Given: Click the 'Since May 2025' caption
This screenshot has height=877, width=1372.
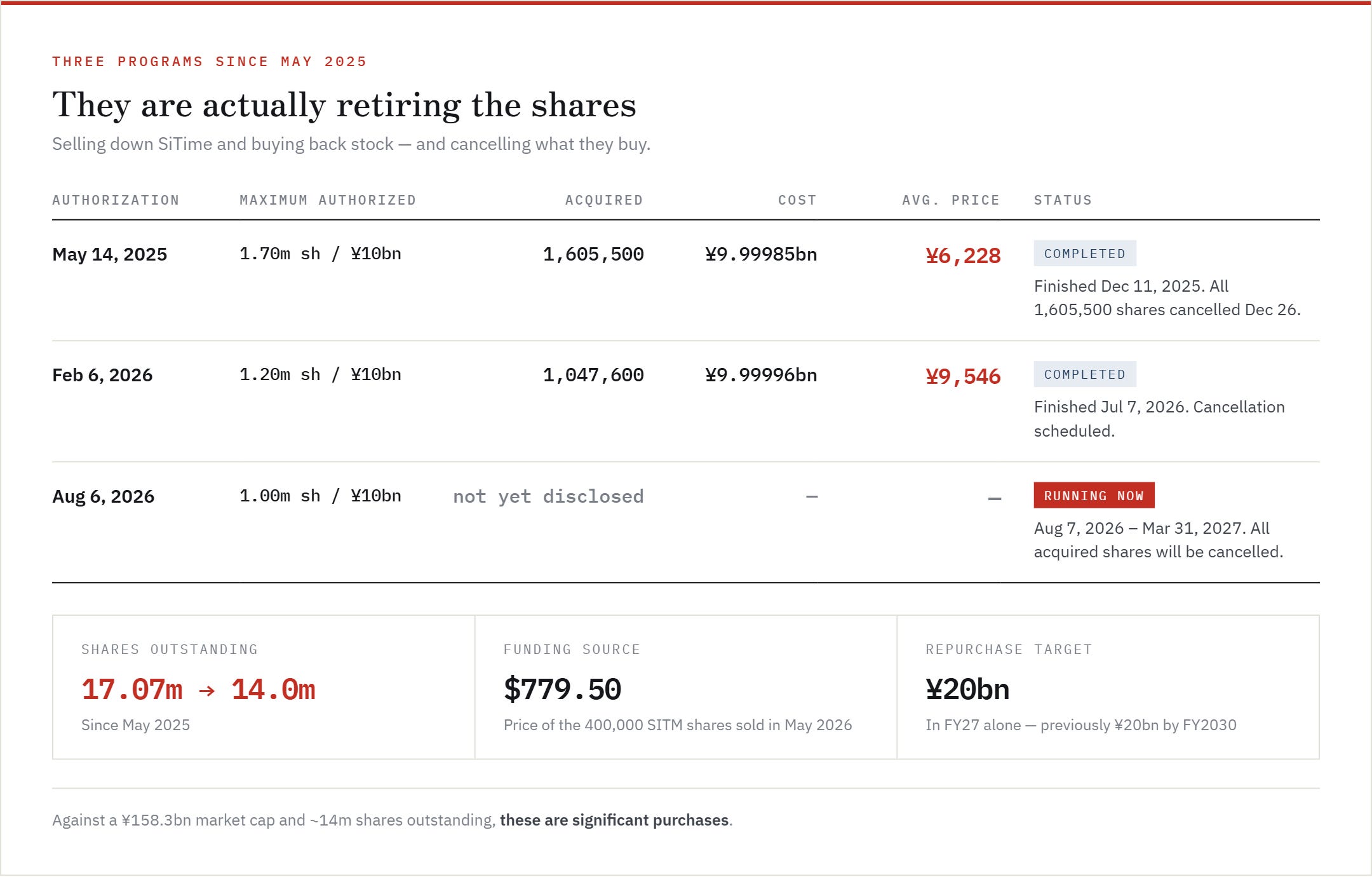Looking at the screenshot, I should tap(135, 725).
